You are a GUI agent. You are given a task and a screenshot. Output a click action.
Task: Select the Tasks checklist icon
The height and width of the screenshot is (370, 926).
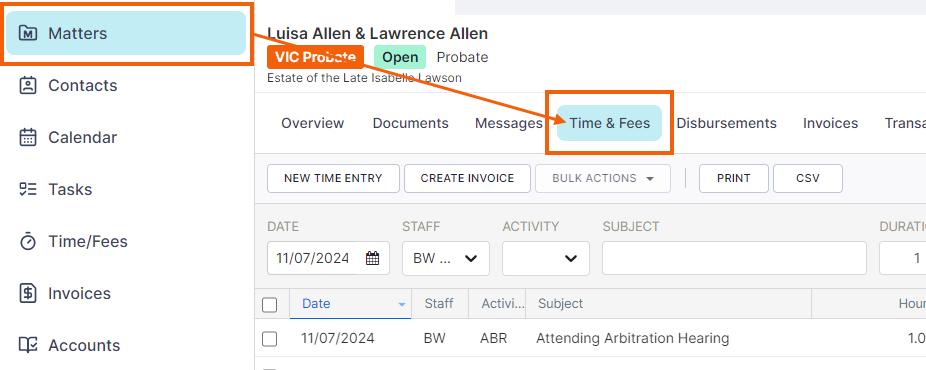point(28,189)
